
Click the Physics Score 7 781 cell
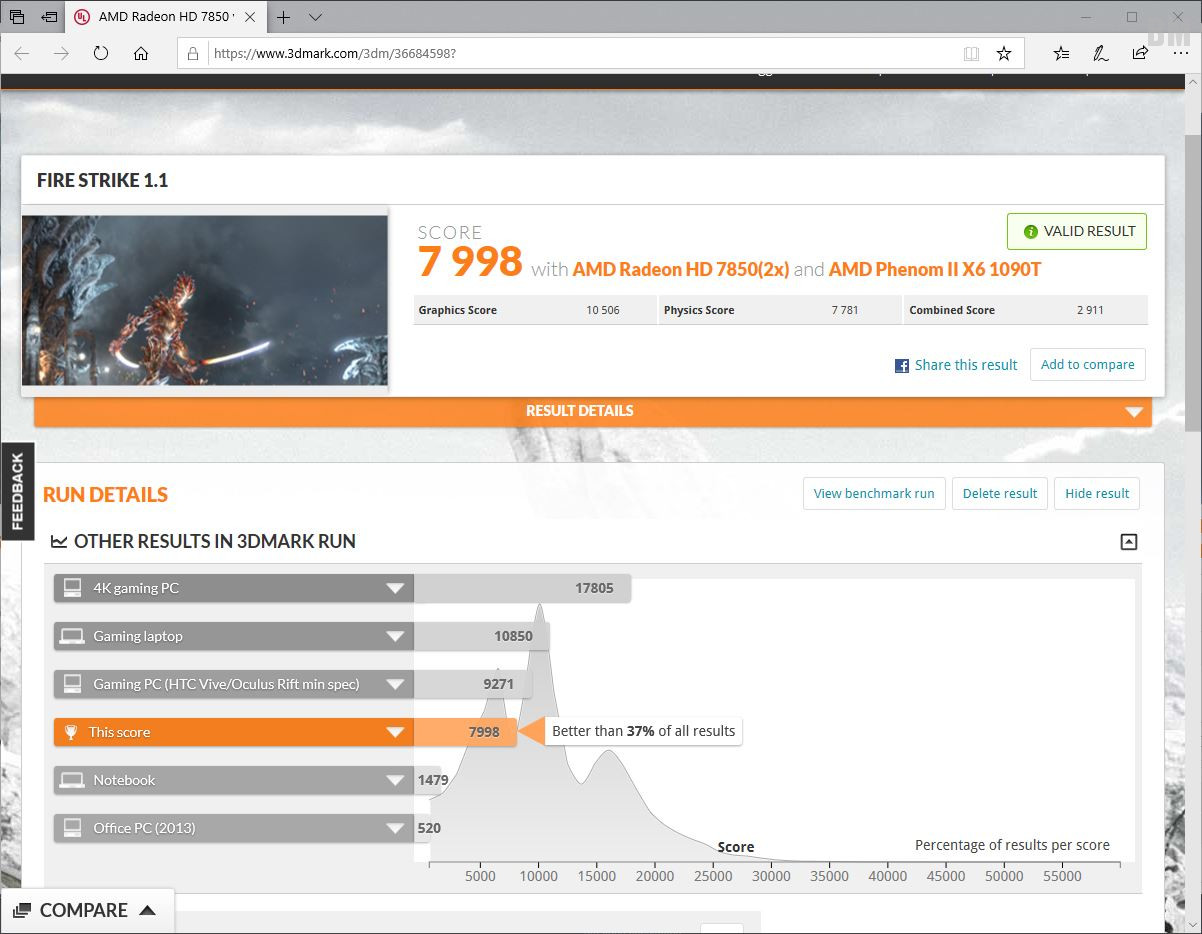780,310
